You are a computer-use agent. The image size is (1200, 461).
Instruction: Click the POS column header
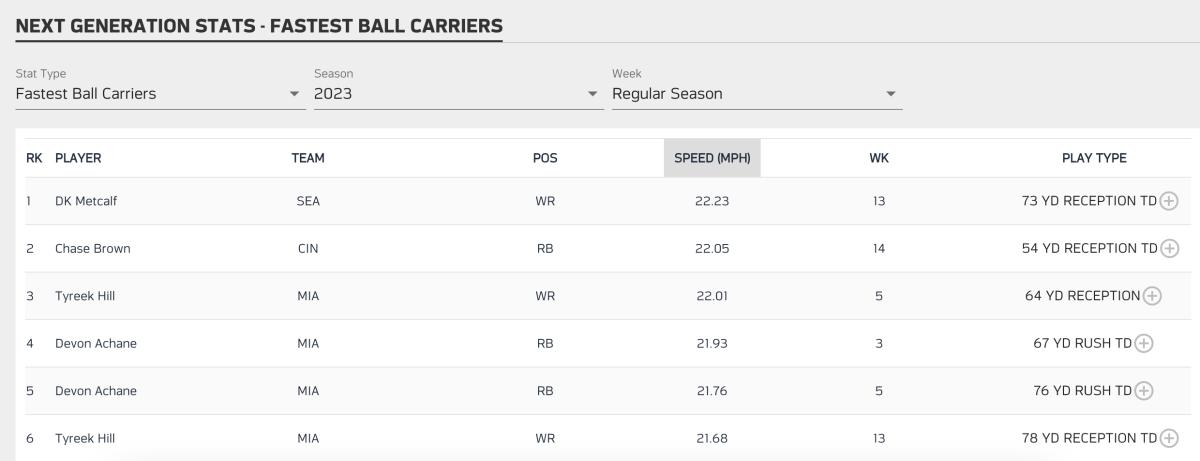tap(545, 158)
